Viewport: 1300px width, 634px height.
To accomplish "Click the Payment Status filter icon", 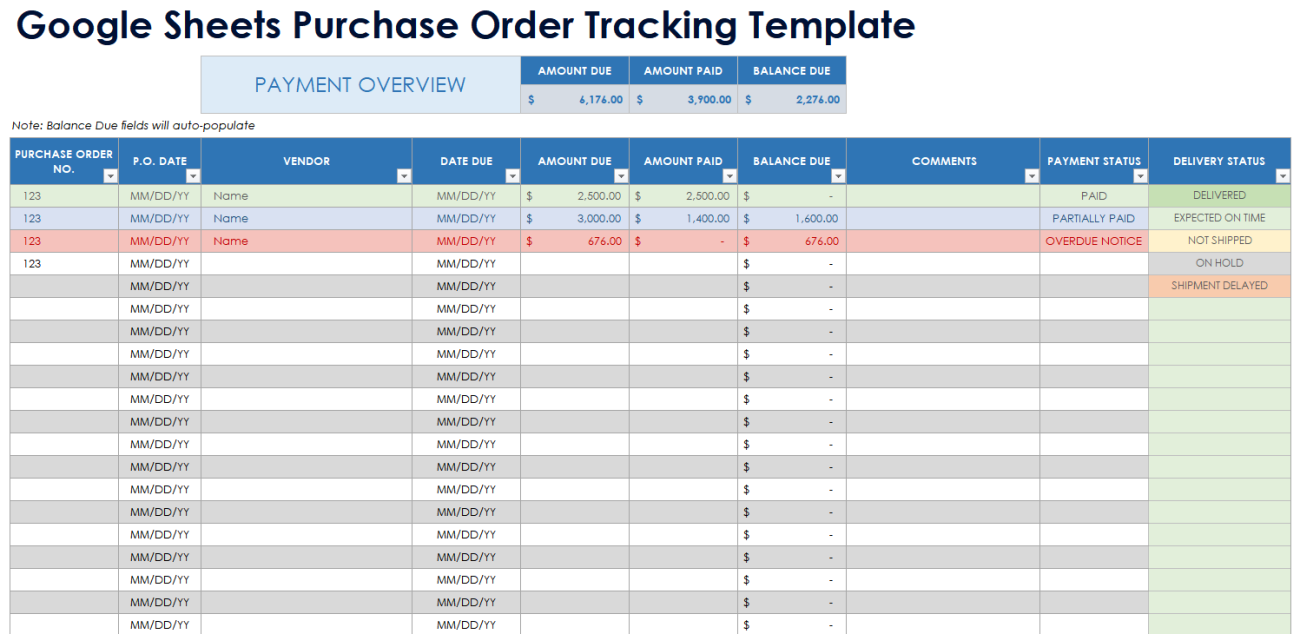I will 1140,175.
